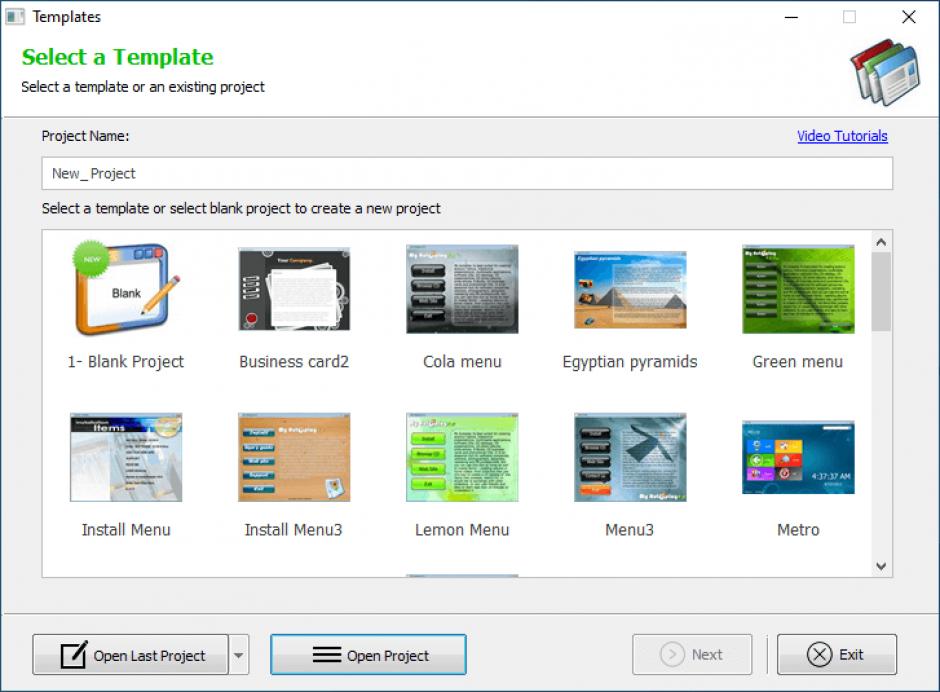Choose the Green menu template thumbnail
This screenshot has height=692, width=940.
pyautogui.click(x=798, y=289)
